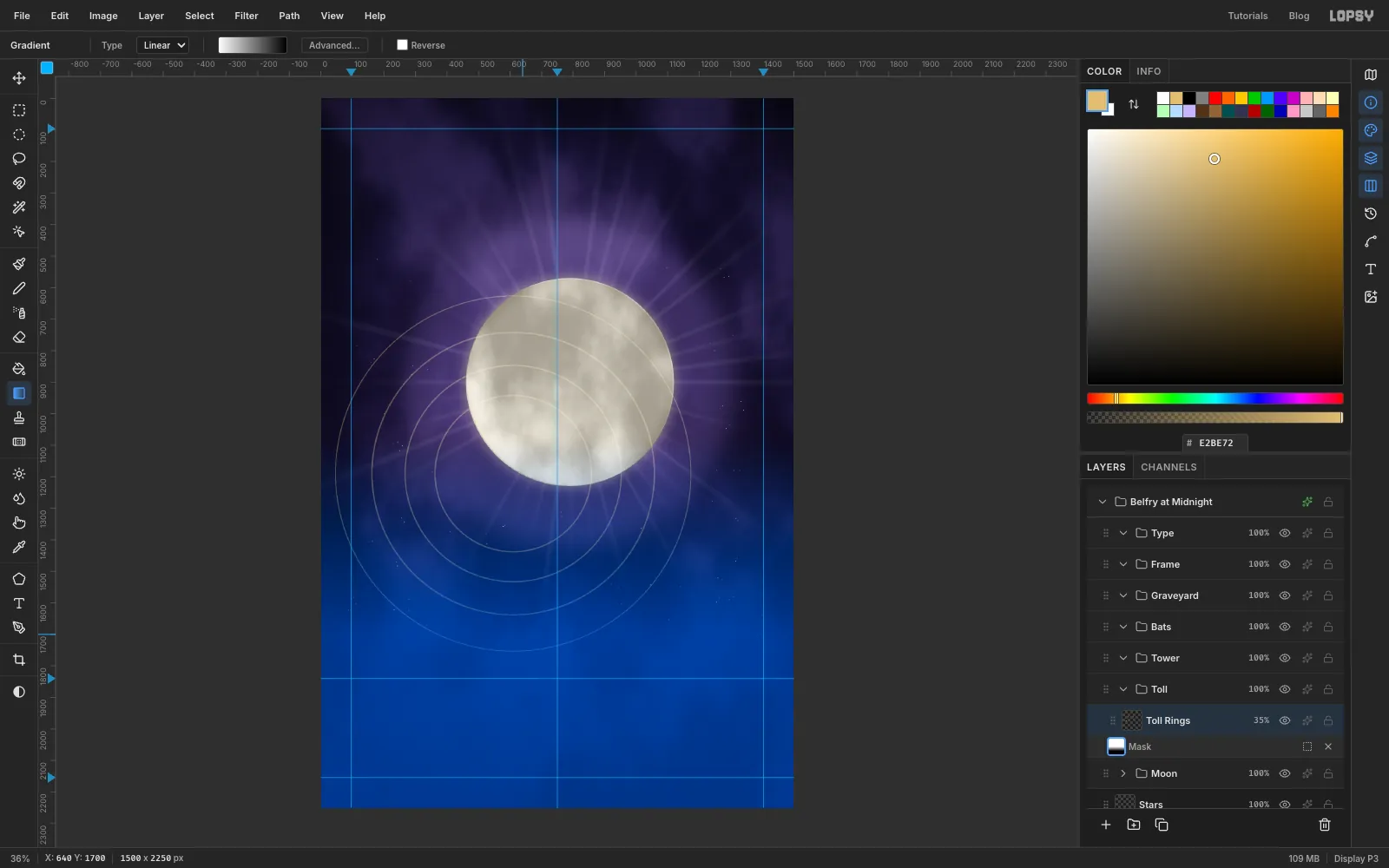Screen dimensions: 1389x868
Task: Toggle visibility of Tower folder
Action: pyautogui.click(x=1285, y=658)
